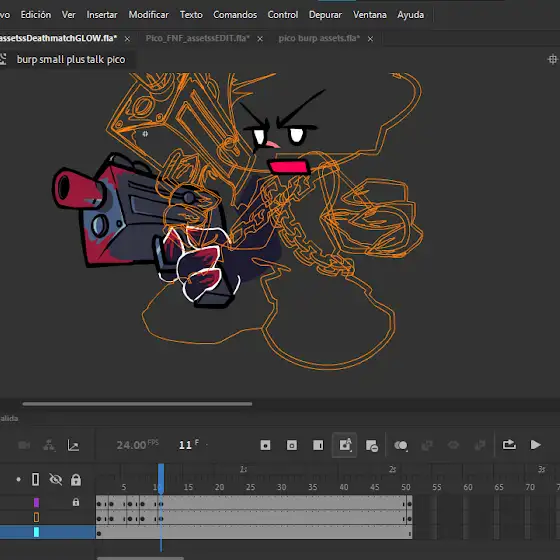Click the edit multiple frames icon

pyautogui.click(x=427, y=445)
